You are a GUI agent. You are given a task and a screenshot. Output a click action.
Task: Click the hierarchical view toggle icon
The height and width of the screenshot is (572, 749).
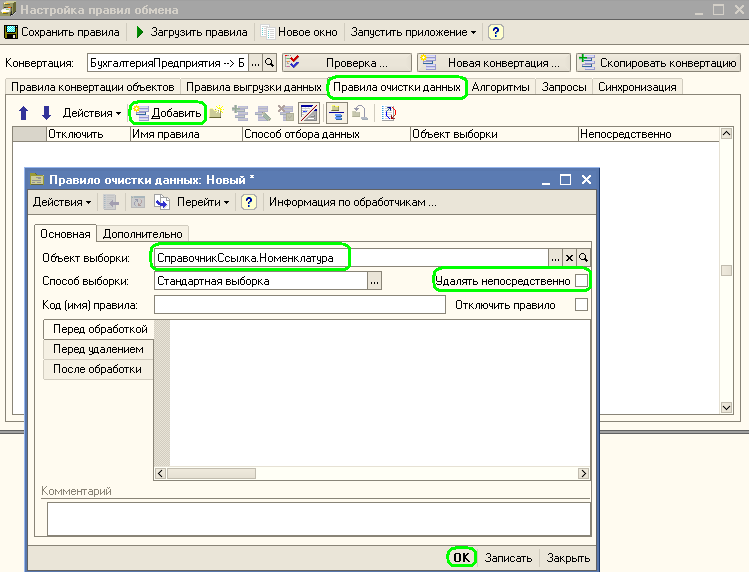tap(337, 113)
